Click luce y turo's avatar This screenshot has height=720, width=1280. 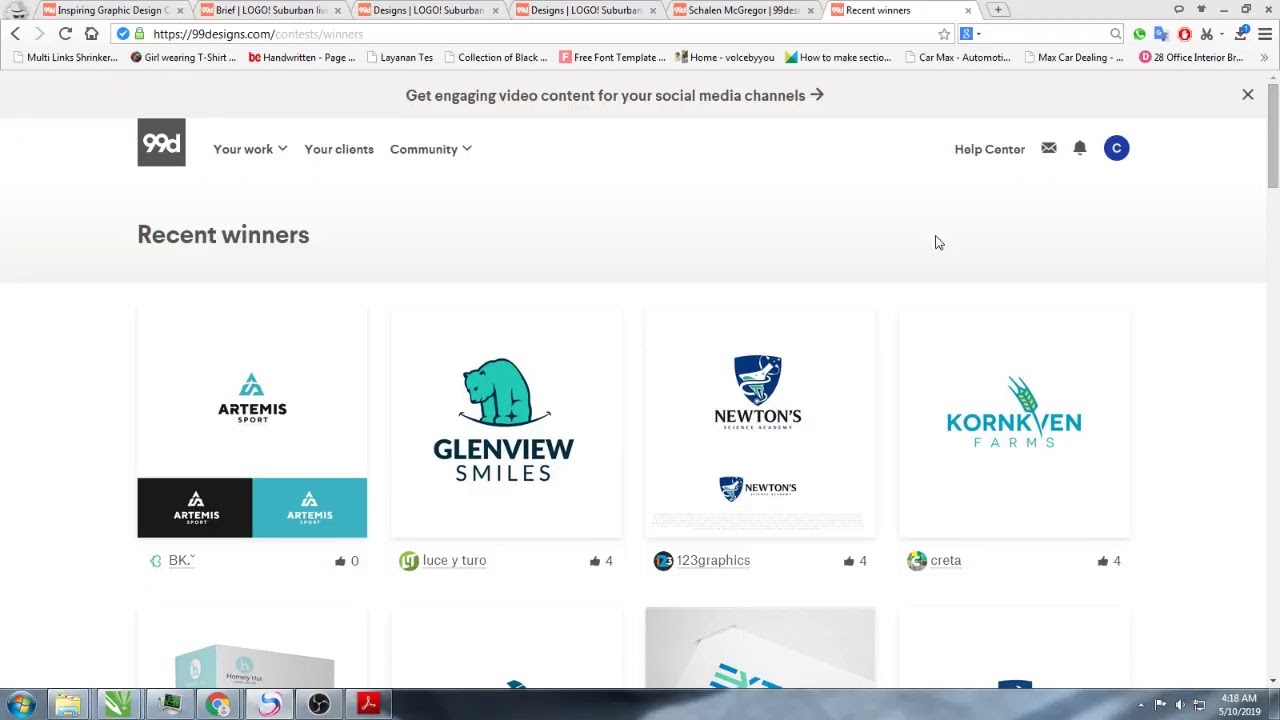(409, 561)
